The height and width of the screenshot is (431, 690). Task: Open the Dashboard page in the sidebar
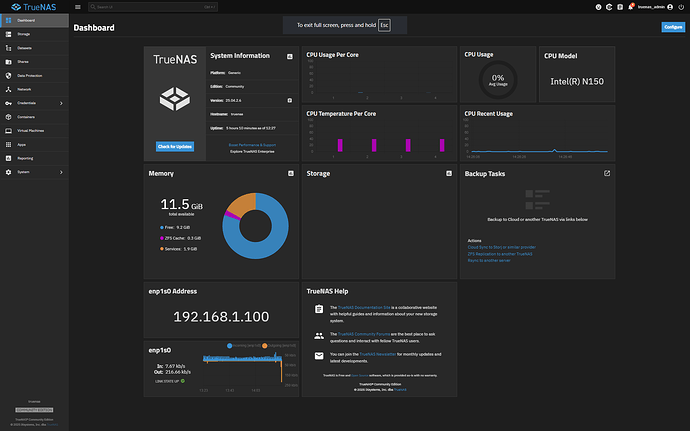pos(34,20)
